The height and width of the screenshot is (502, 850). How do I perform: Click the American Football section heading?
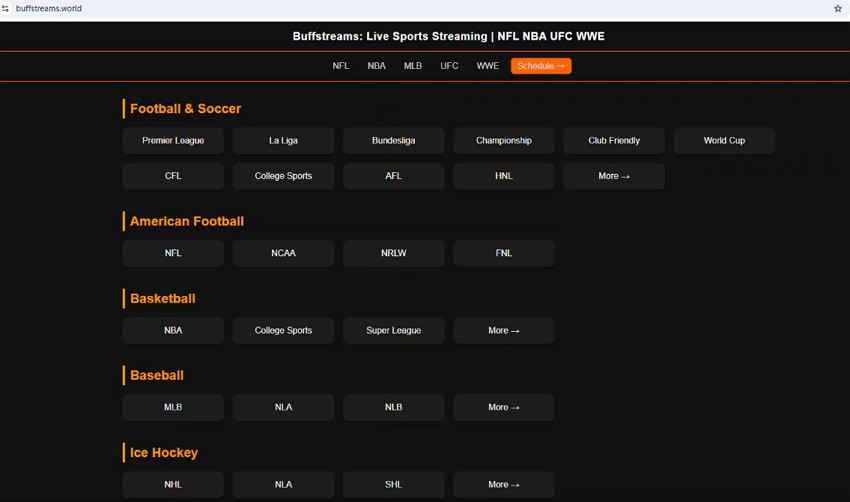pyautogui.click(x=187, y=222)
